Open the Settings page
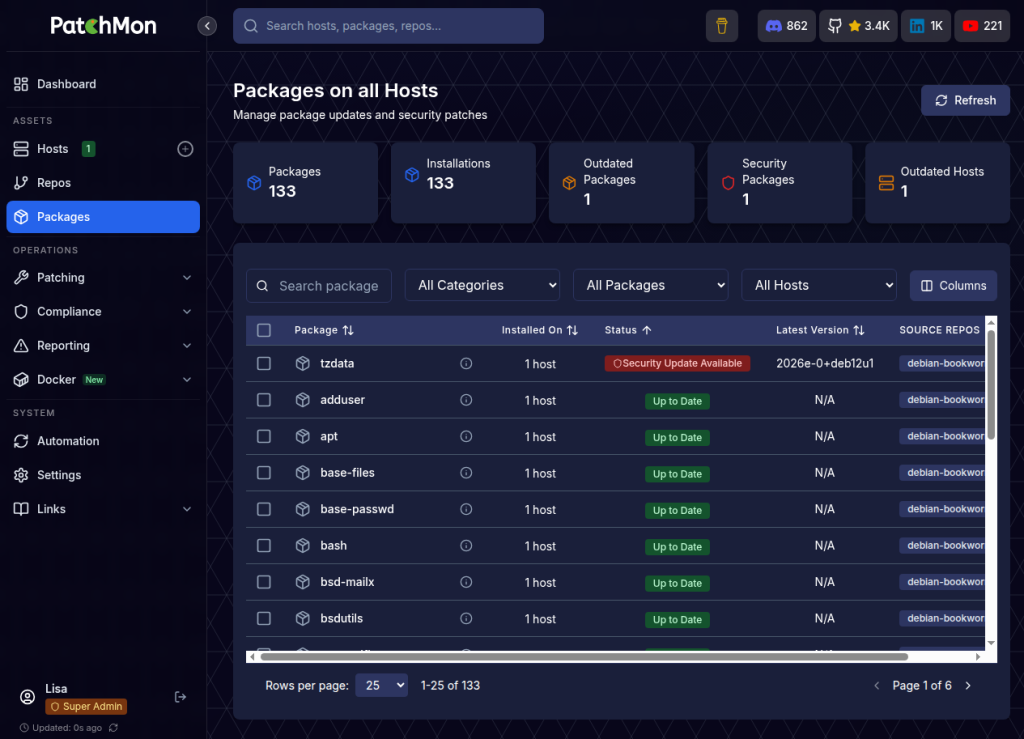Viewport: 1024px width, 739px height. click(x=103, y=475)
